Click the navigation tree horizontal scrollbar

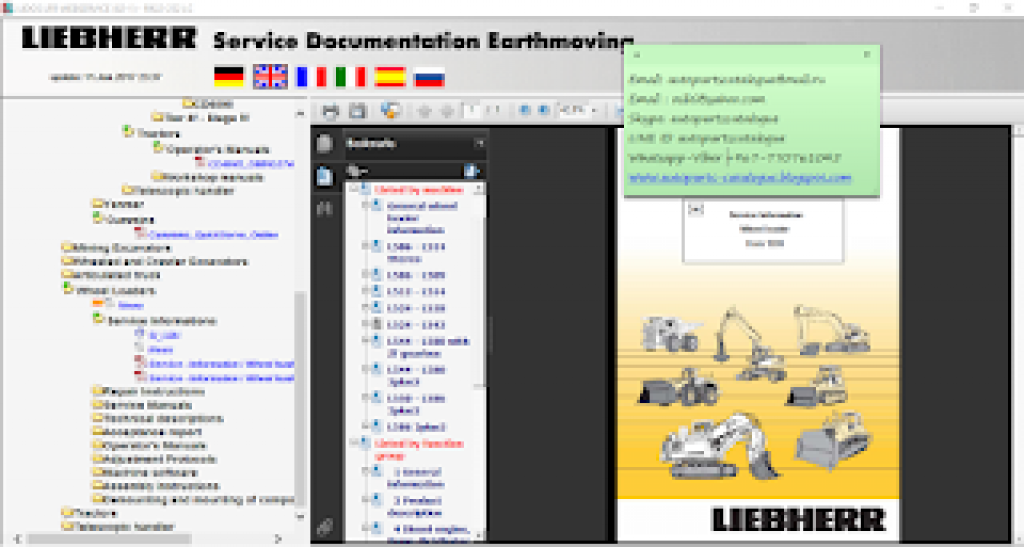point(108,539)
